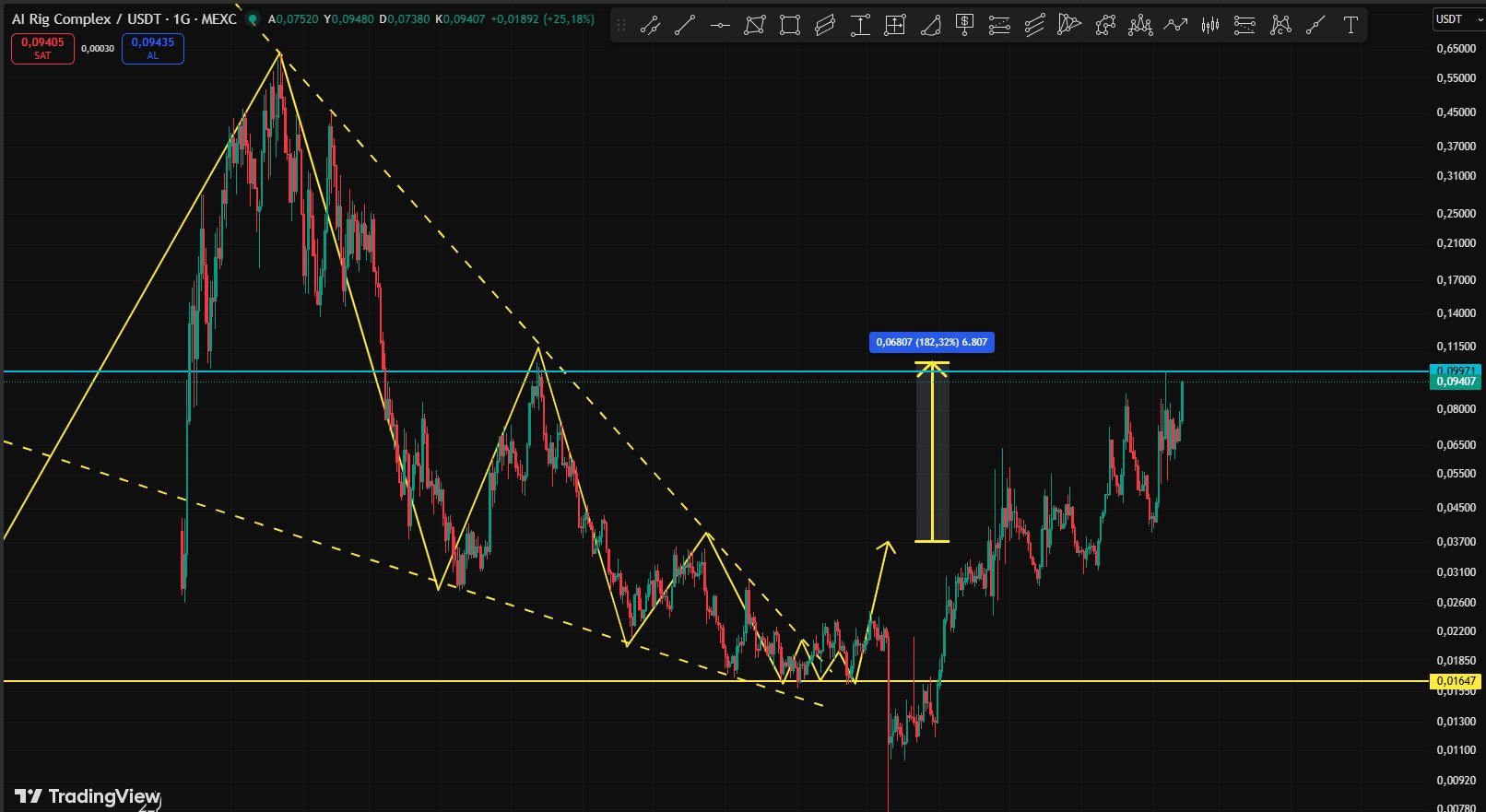Click the A 0,07520 open value

293,19
